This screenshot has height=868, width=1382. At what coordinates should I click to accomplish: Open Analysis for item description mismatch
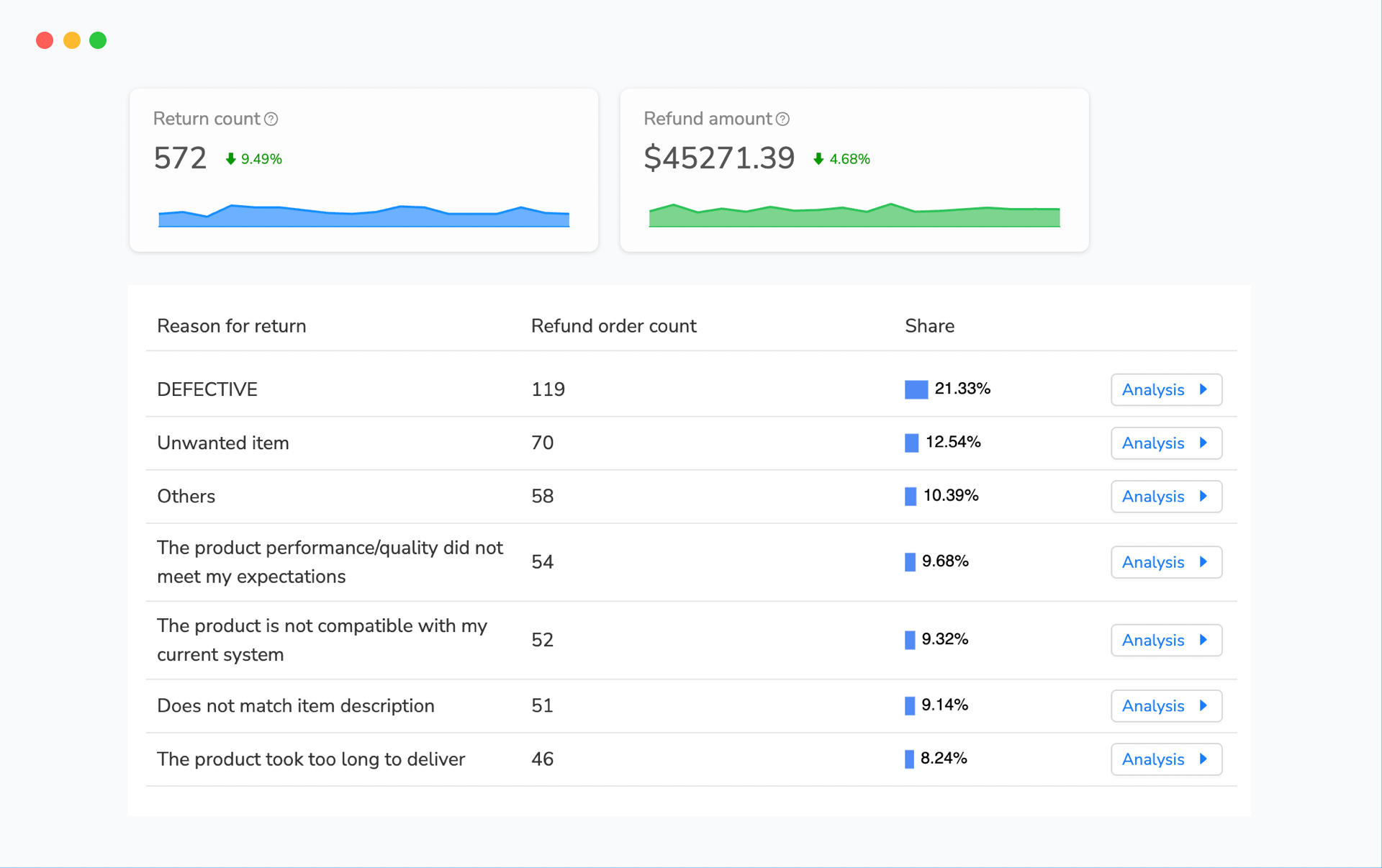[1166, 706]
